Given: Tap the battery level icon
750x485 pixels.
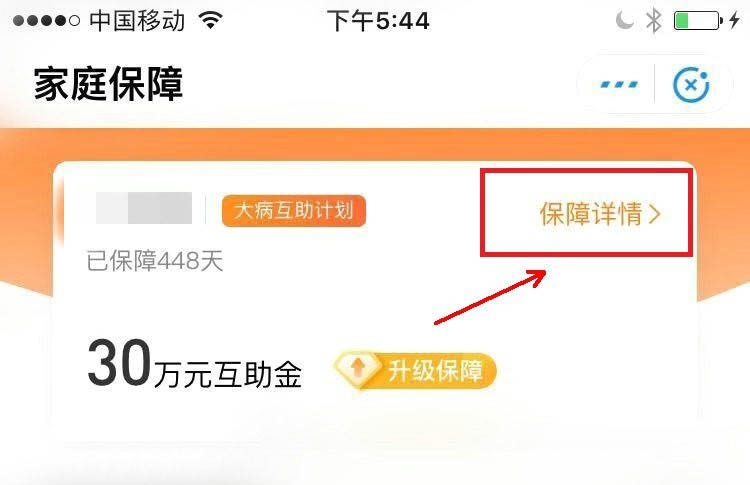Looking at the screenshot, I should click(698, 21).
